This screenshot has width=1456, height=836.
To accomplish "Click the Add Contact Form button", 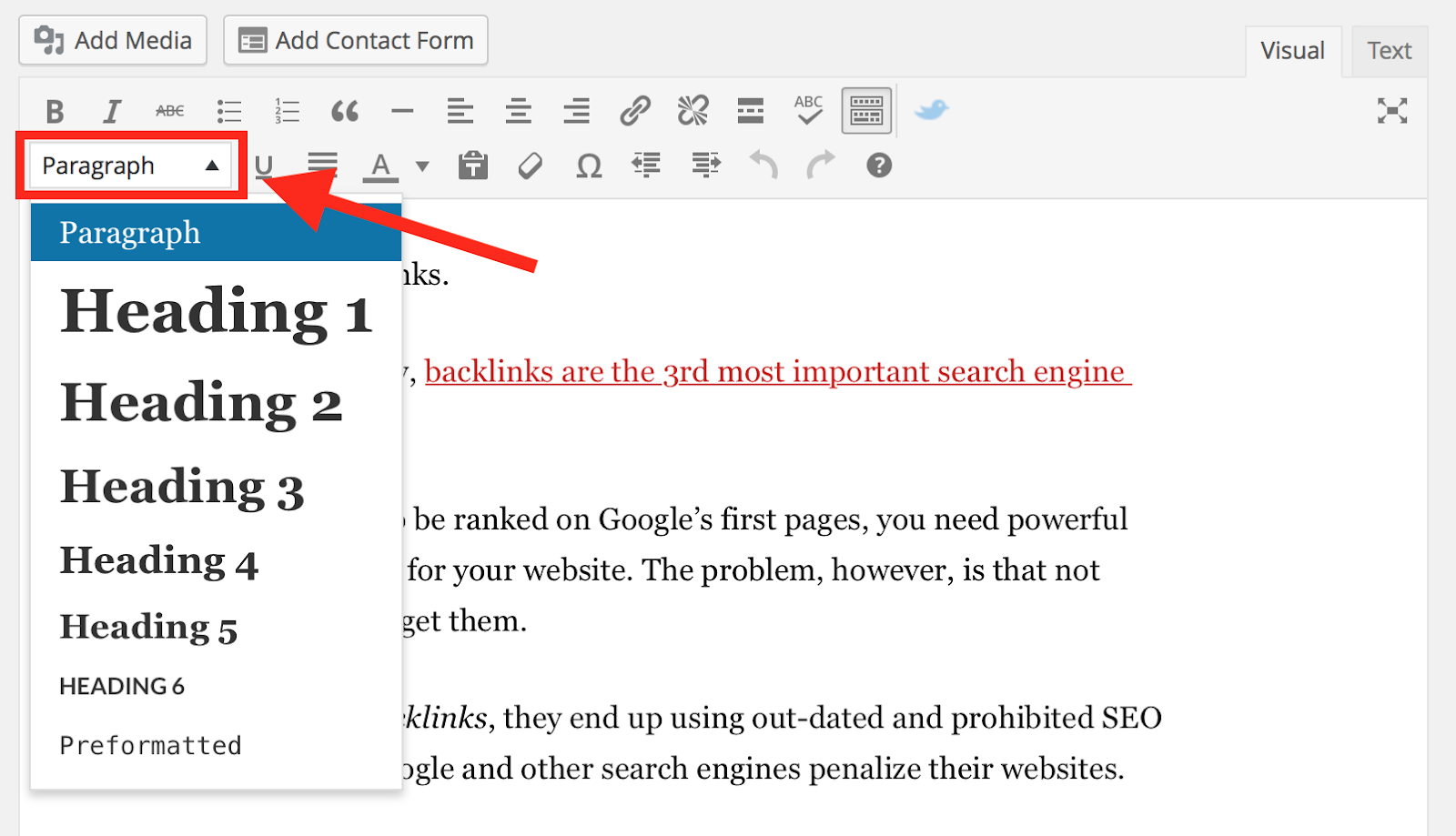I will pyautogui.click(x=355, y=40).
